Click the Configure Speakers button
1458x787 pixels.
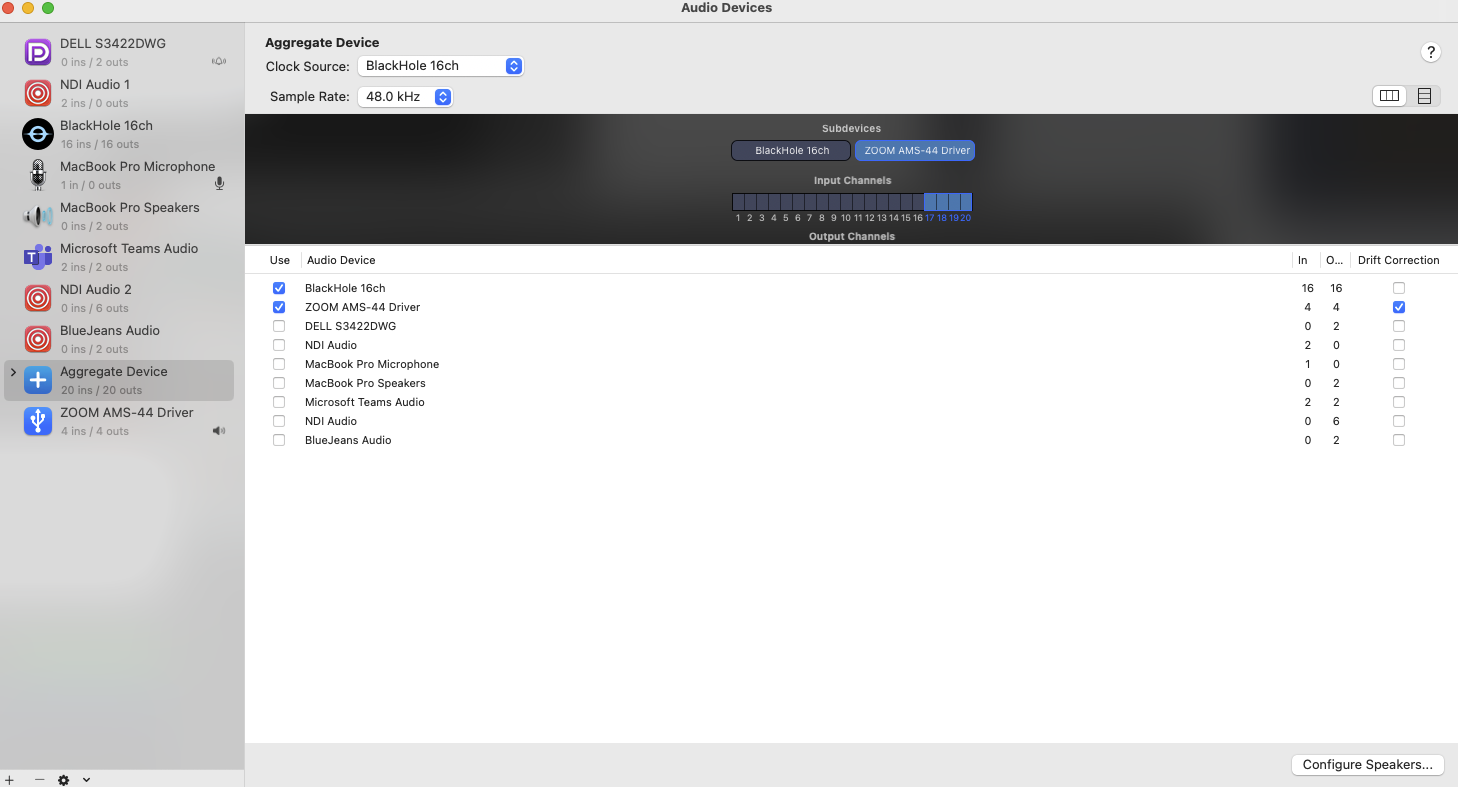tap(1367, 764)
